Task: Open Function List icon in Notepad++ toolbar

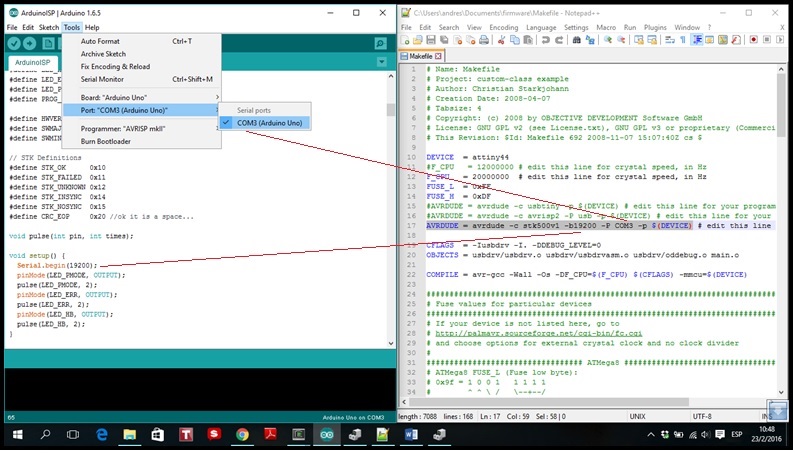Action: click(x=736, y=40)
